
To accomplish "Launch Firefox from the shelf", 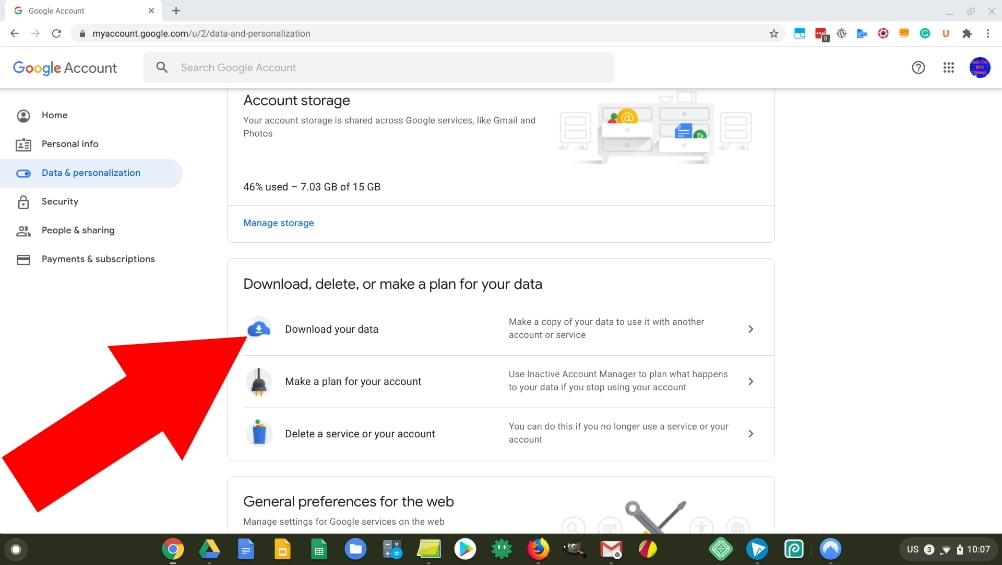I will click(x=538, y=548).
